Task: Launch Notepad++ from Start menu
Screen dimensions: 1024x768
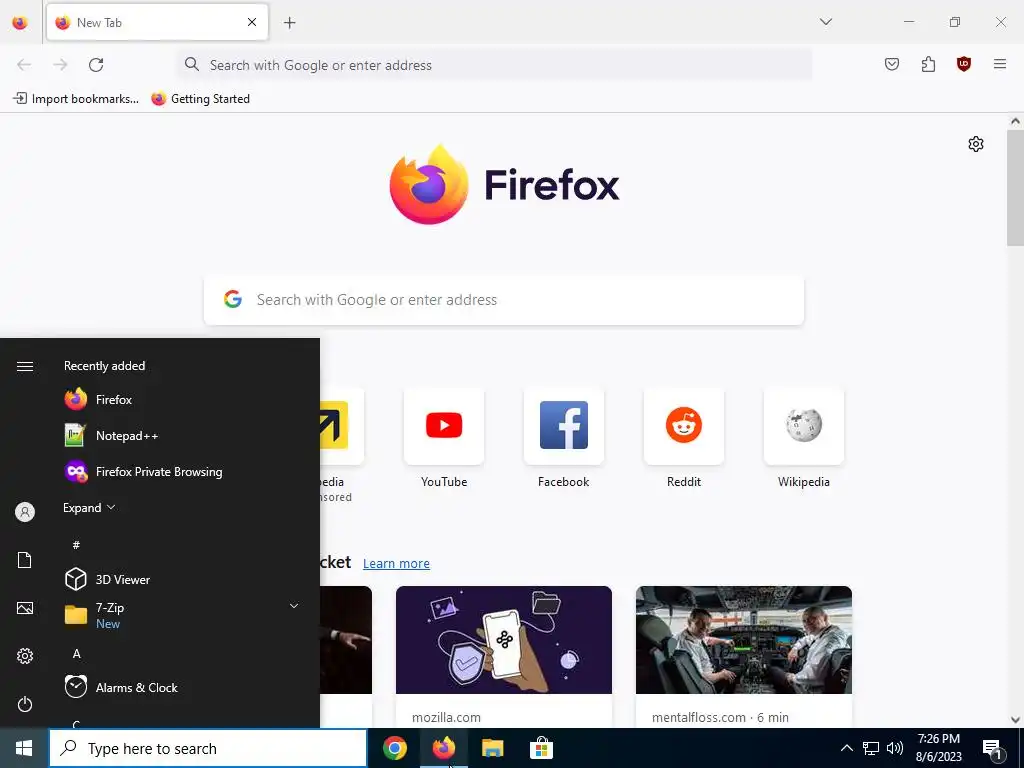Action: click(x=183, y=436)
